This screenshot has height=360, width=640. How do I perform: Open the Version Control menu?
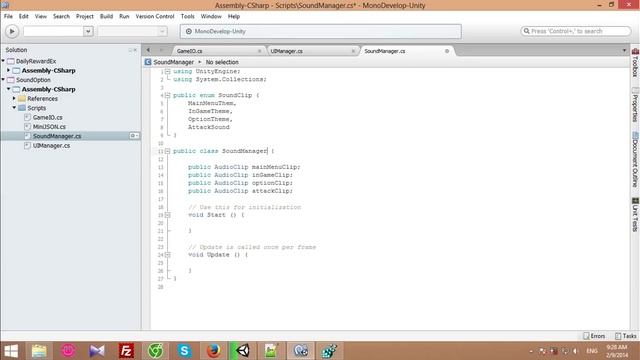click(155, 16)
